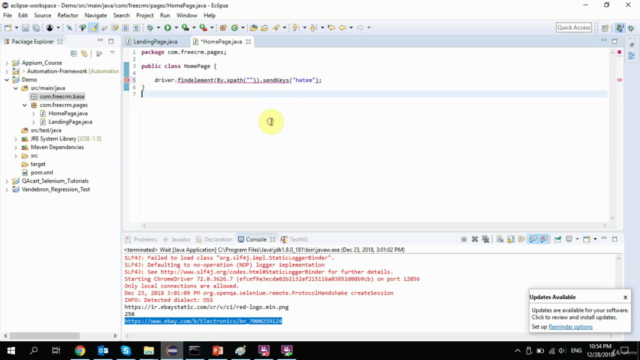Viewport: 640px width, 360px height.
Task: Click the Windows Start button
Action: pyautogui.click(x=11, y=351)
